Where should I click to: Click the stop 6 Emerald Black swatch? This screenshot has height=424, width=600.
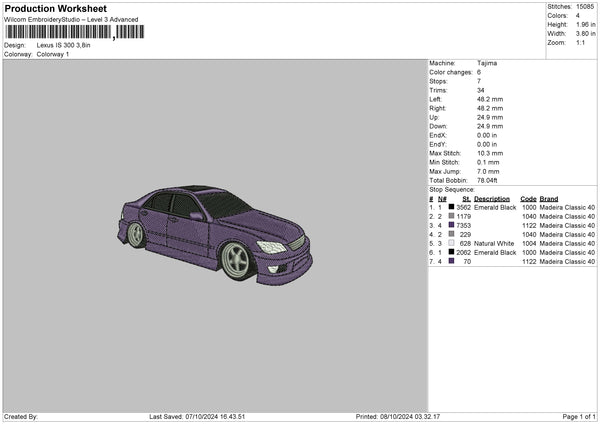452,252
